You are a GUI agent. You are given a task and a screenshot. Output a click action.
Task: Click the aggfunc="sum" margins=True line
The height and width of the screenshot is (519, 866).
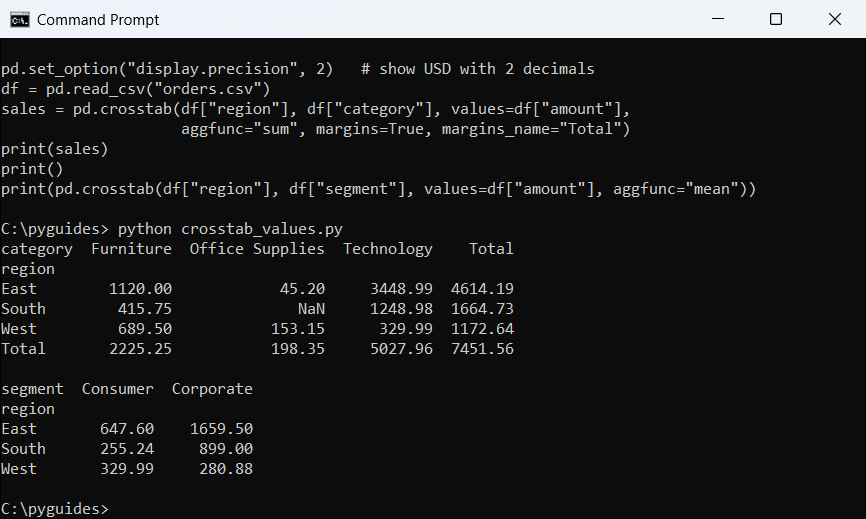[405, 129]
